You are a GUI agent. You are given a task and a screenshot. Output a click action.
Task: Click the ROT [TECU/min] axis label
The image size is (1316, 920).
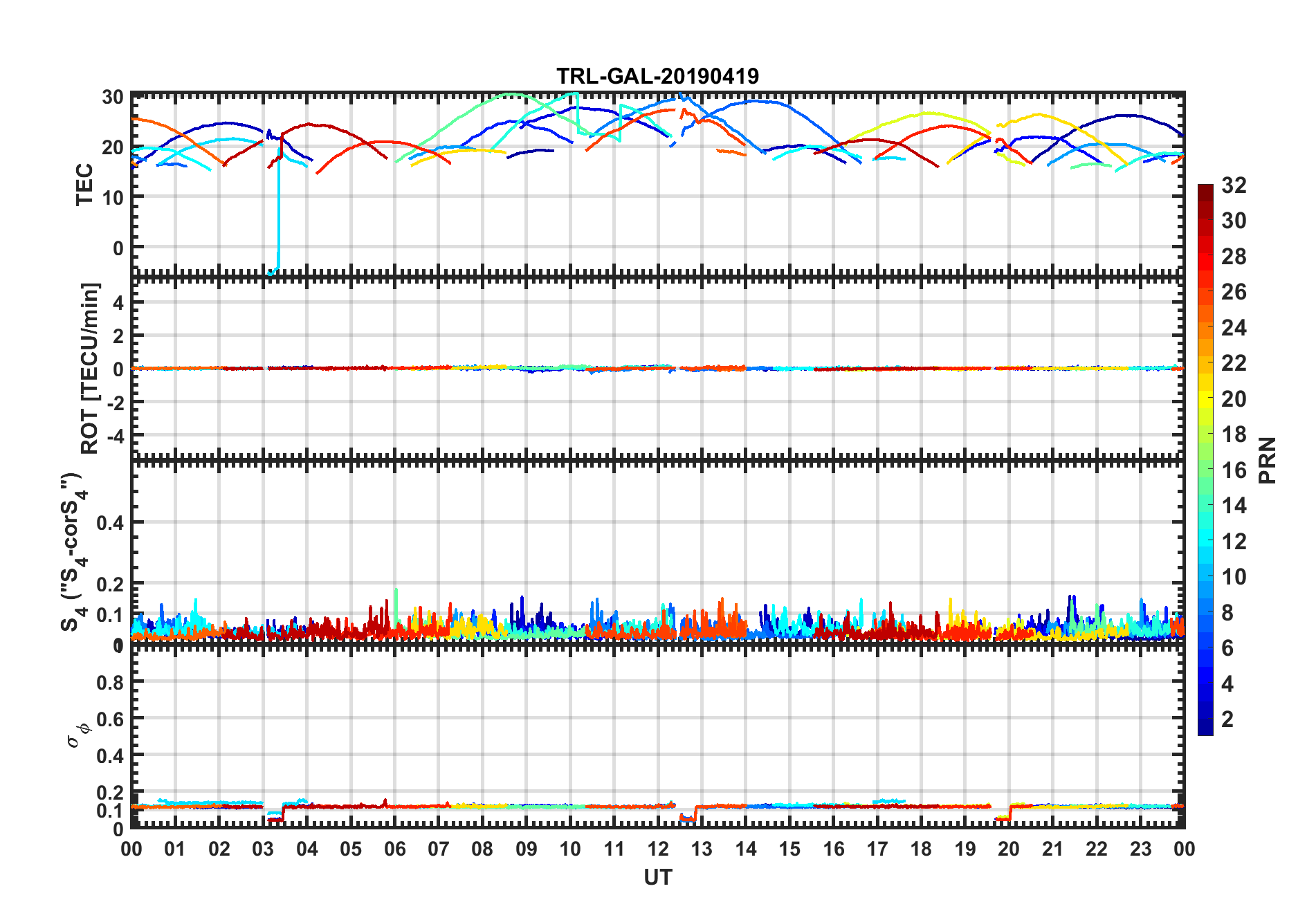coord(90,368)
